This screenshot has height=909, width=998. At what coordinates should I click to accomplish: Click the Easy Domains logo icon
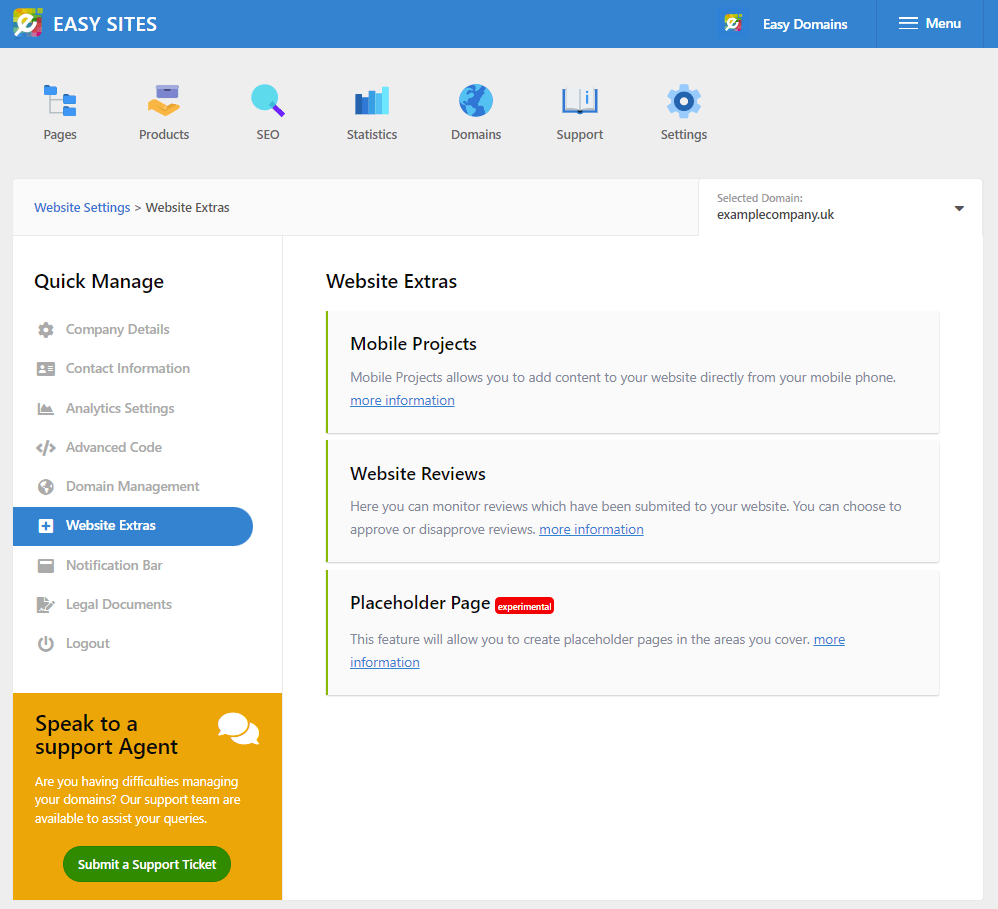(x=733, y=24)
